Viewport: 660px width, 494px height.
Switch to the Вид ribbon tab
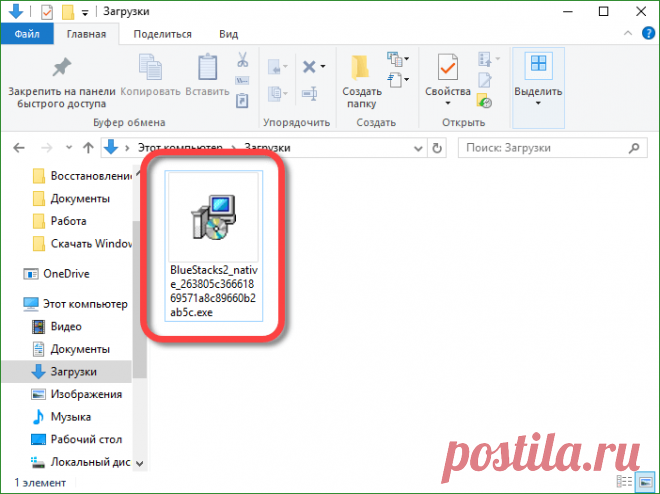(229, 34)
